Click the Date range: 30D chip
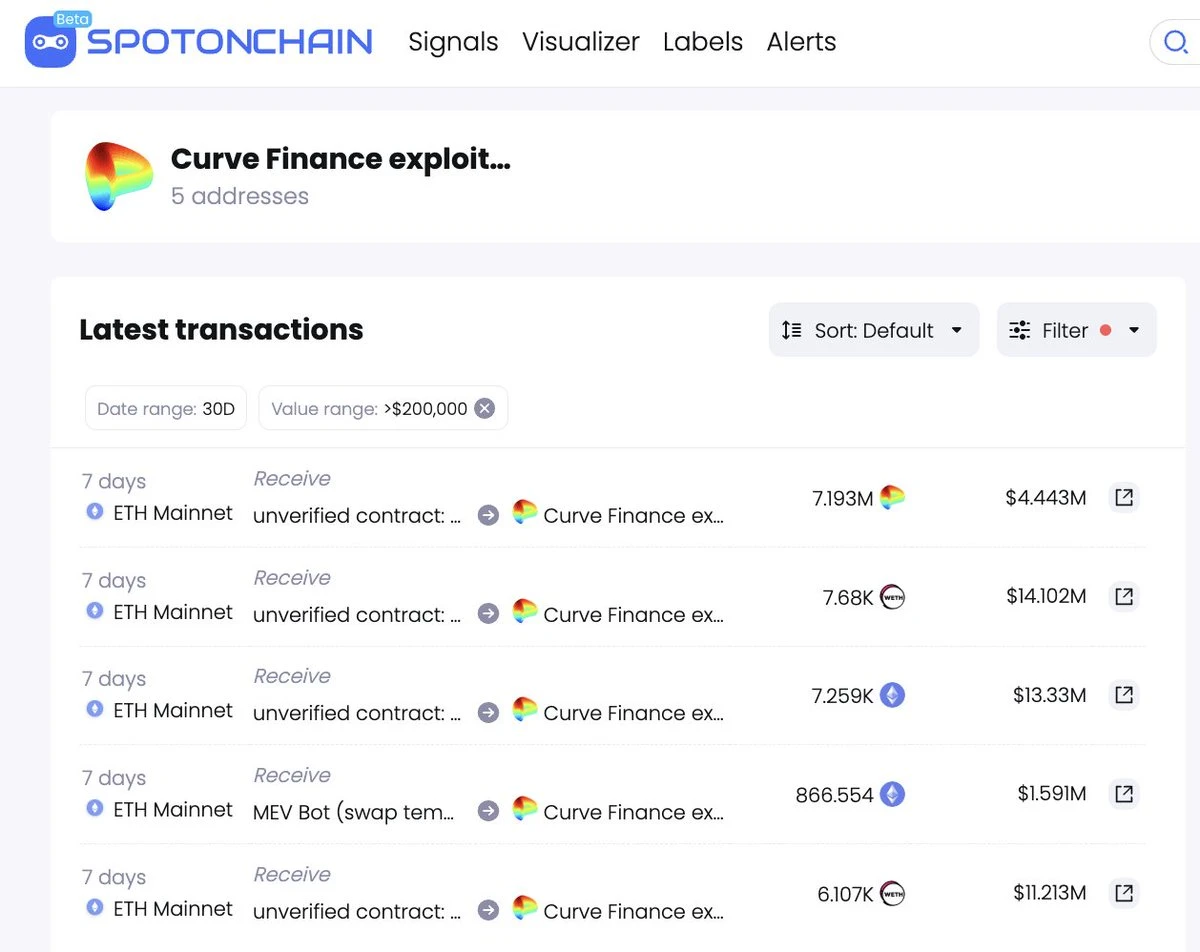 point(166,408)
